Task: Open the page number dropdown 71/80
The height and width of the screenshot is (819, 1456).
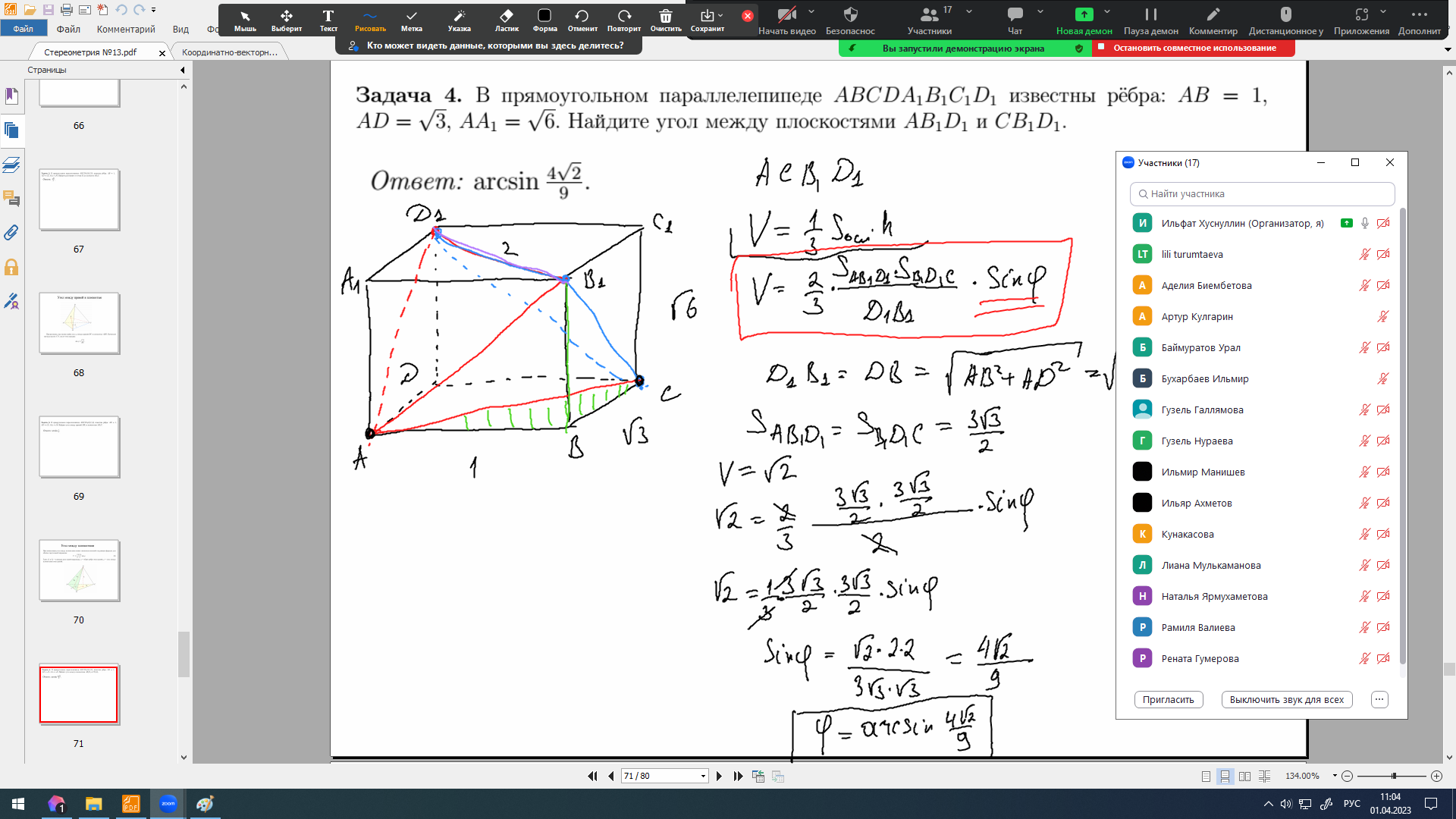Action: tap(703, 776)
